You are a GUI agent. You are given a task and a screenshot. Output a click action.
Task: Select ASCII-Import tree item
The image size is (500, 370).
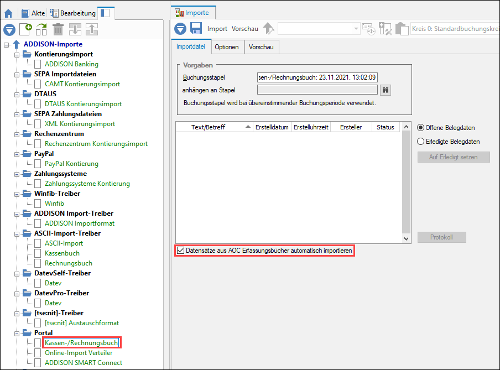click(64, 243)
